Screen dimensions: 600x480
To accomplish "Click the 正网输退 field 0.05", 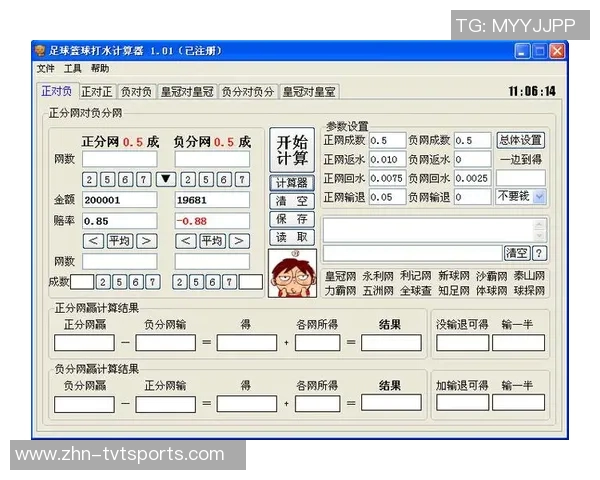I will coord(387,197).
